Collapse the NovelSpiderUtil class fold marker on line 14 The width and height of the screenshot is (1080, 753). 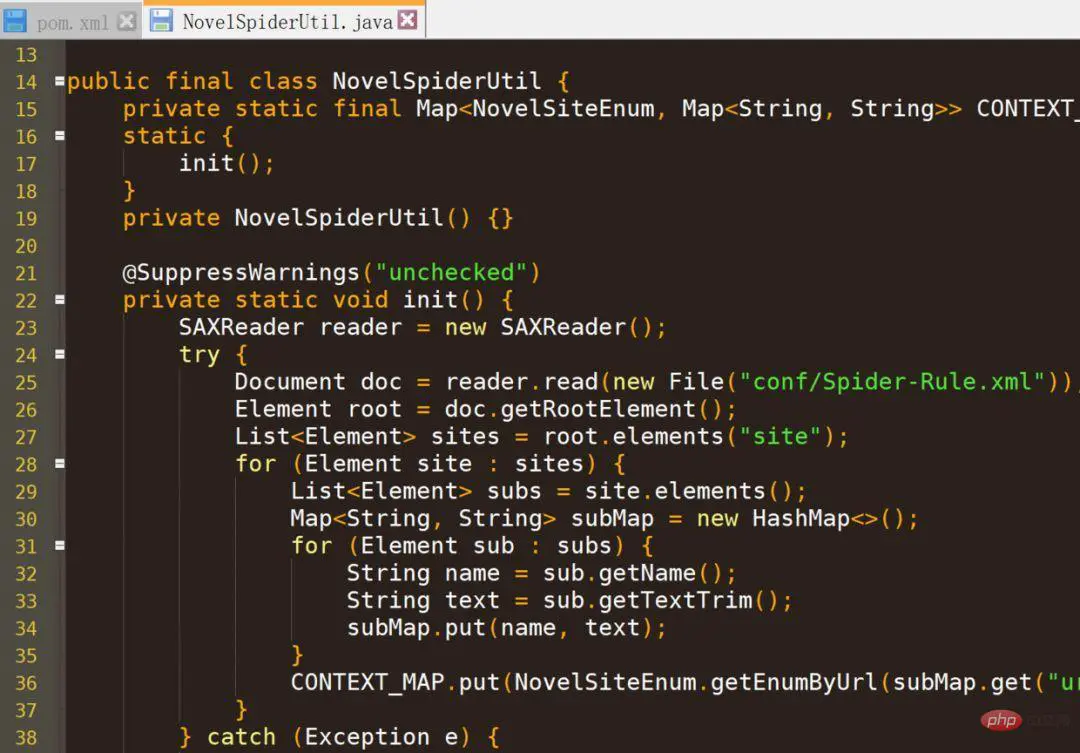point(58,82)
